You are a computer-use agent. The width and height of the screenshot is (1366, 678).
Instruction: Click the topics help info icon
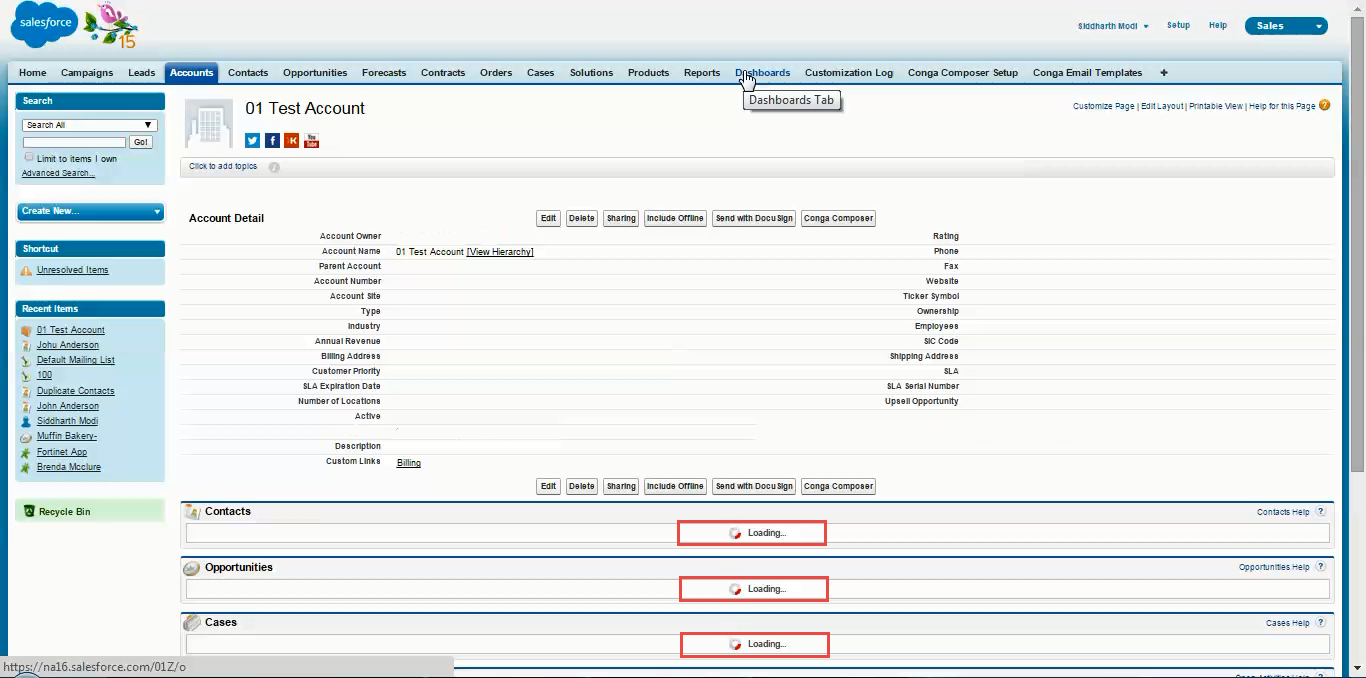coord(274,167)
